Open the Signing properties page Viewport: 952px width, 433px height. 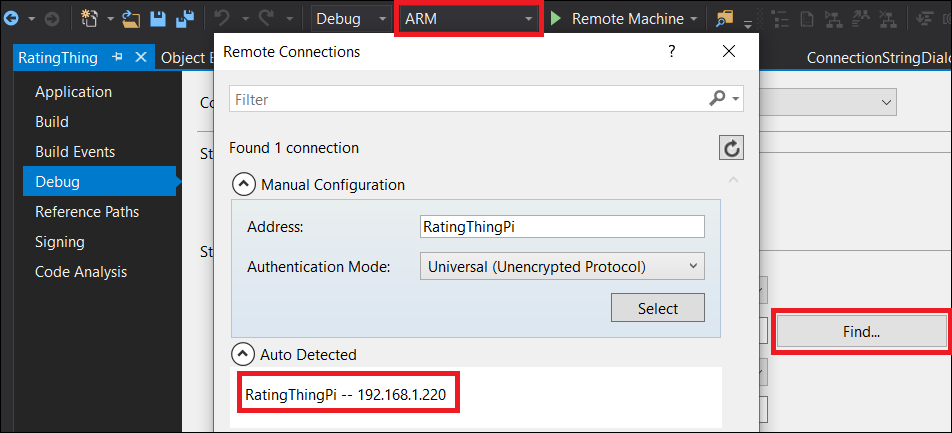(x=60, y=242)
